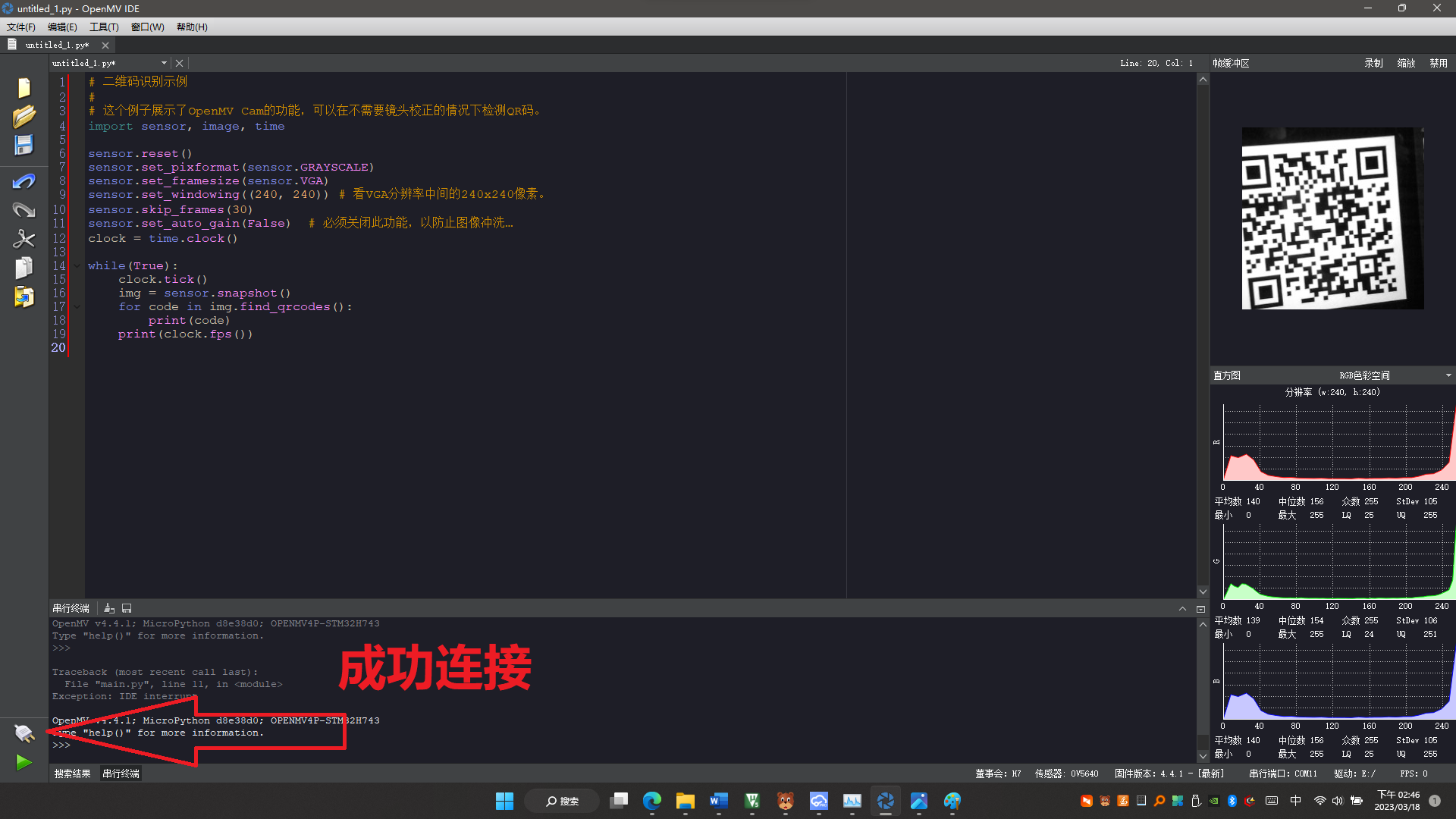Click the 传感器 OV5640 status entry
Image resolution: width=1456 pixels, height=819 pixels.
click(1066, 773)
